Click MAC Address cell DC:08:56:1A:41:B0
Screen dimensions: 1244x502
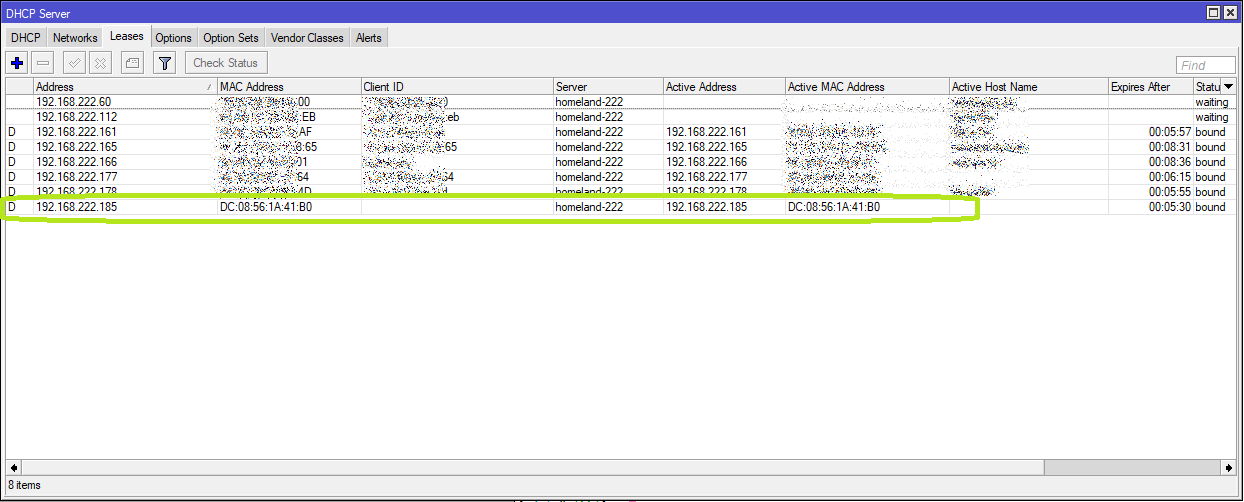(266, 207)
